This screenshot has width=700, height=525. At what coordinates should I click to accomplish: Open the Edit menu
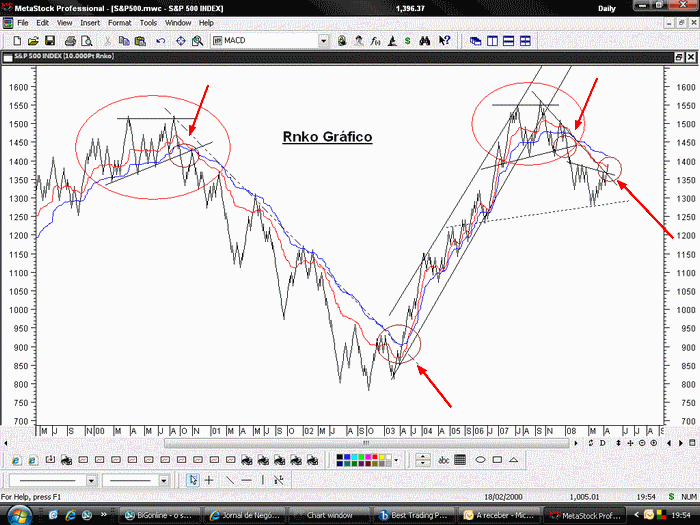[42, 23]
